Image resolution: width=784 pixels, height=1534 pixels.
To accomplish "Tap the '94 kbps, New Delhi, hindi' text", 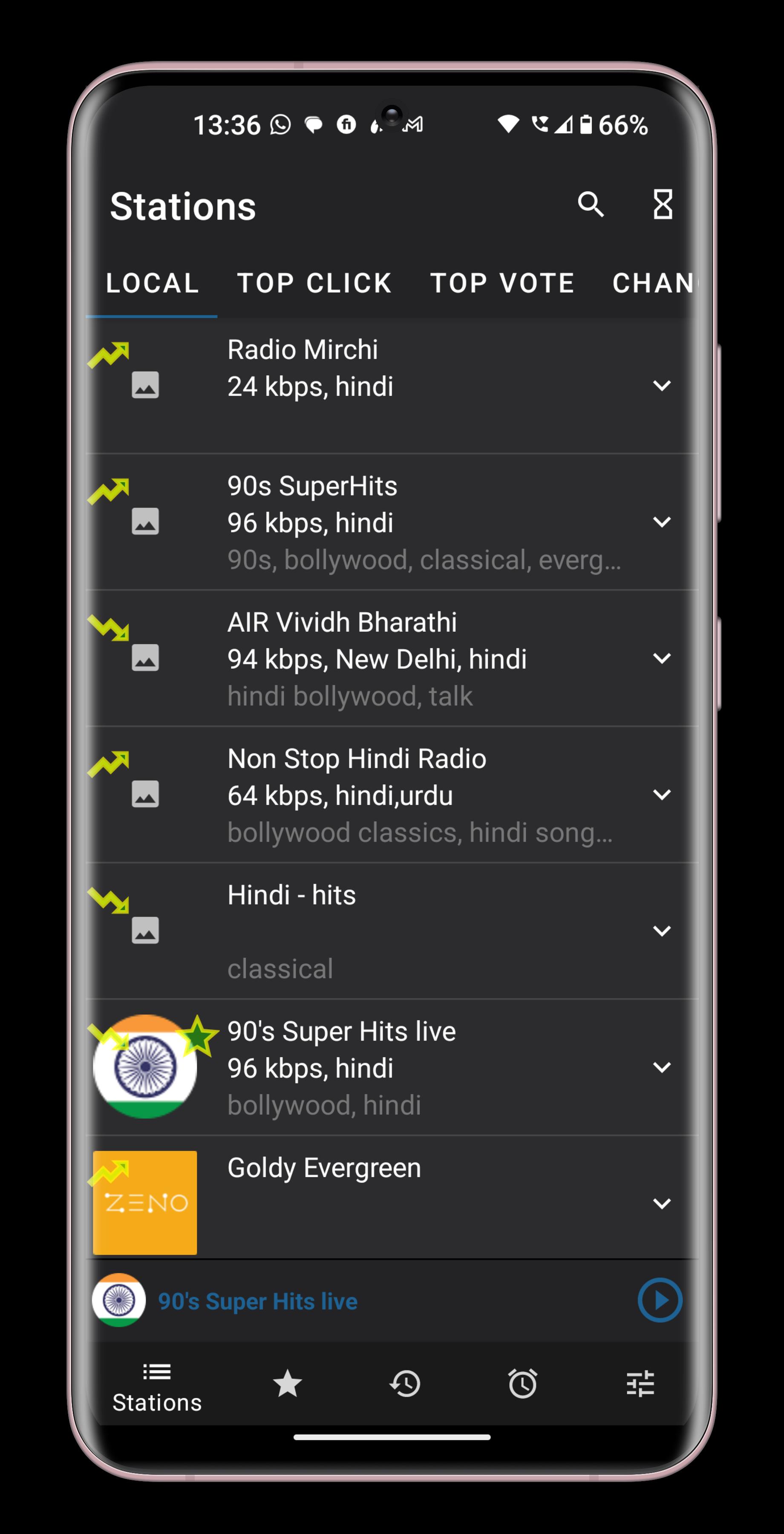I will [377, 659].
